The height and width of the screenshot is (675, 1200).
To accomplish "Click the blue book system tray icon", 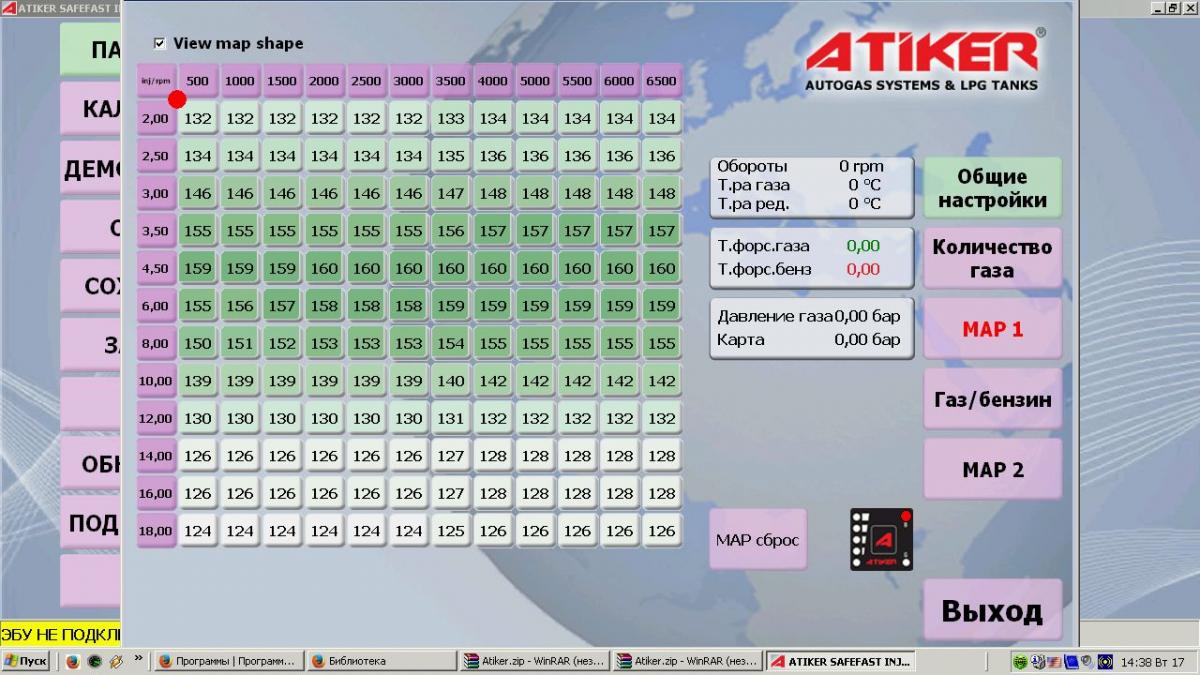I will [x=1071, y=661].
